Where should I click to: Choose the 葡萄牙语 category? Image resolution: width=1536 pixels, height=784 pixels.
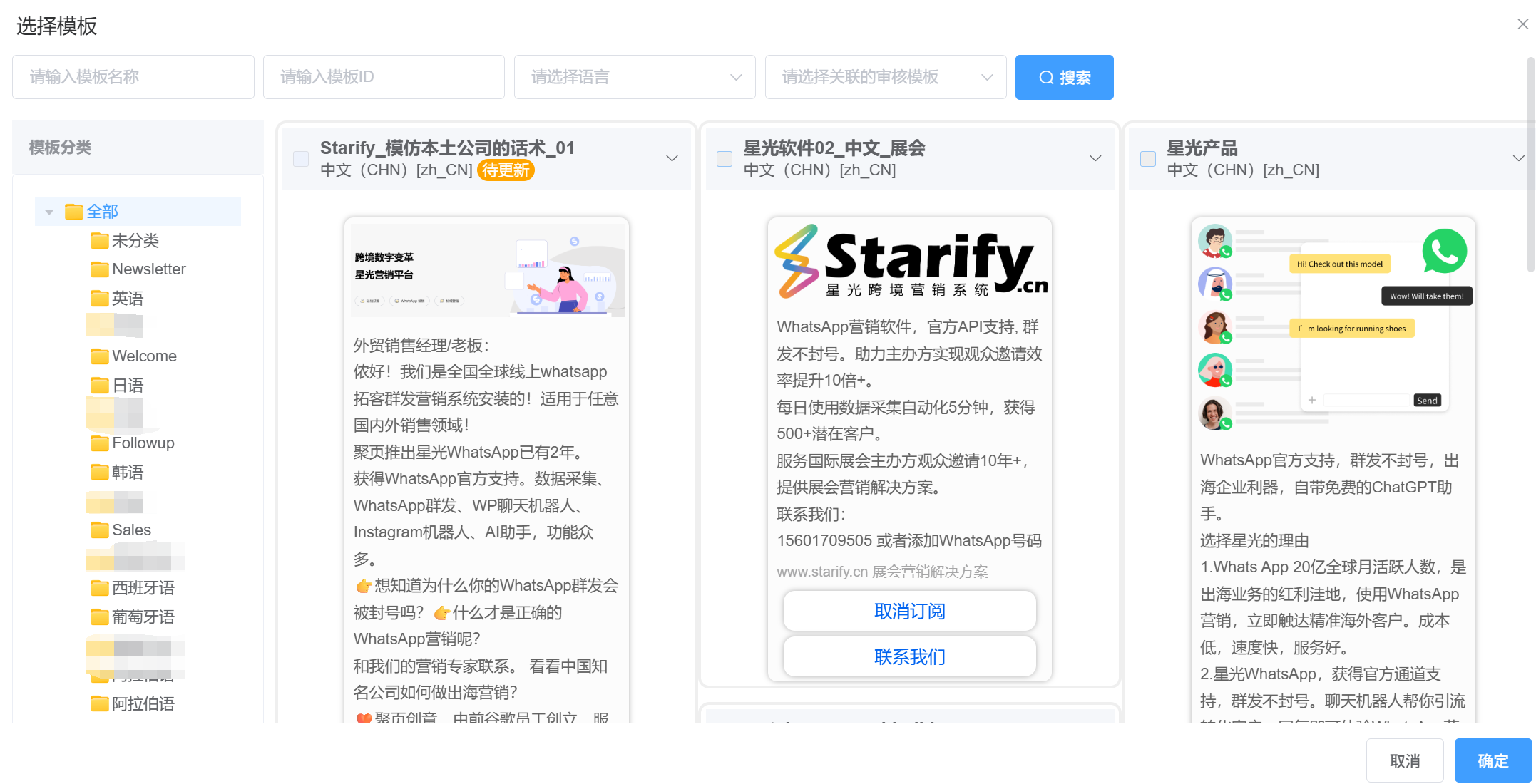[143, 617]
